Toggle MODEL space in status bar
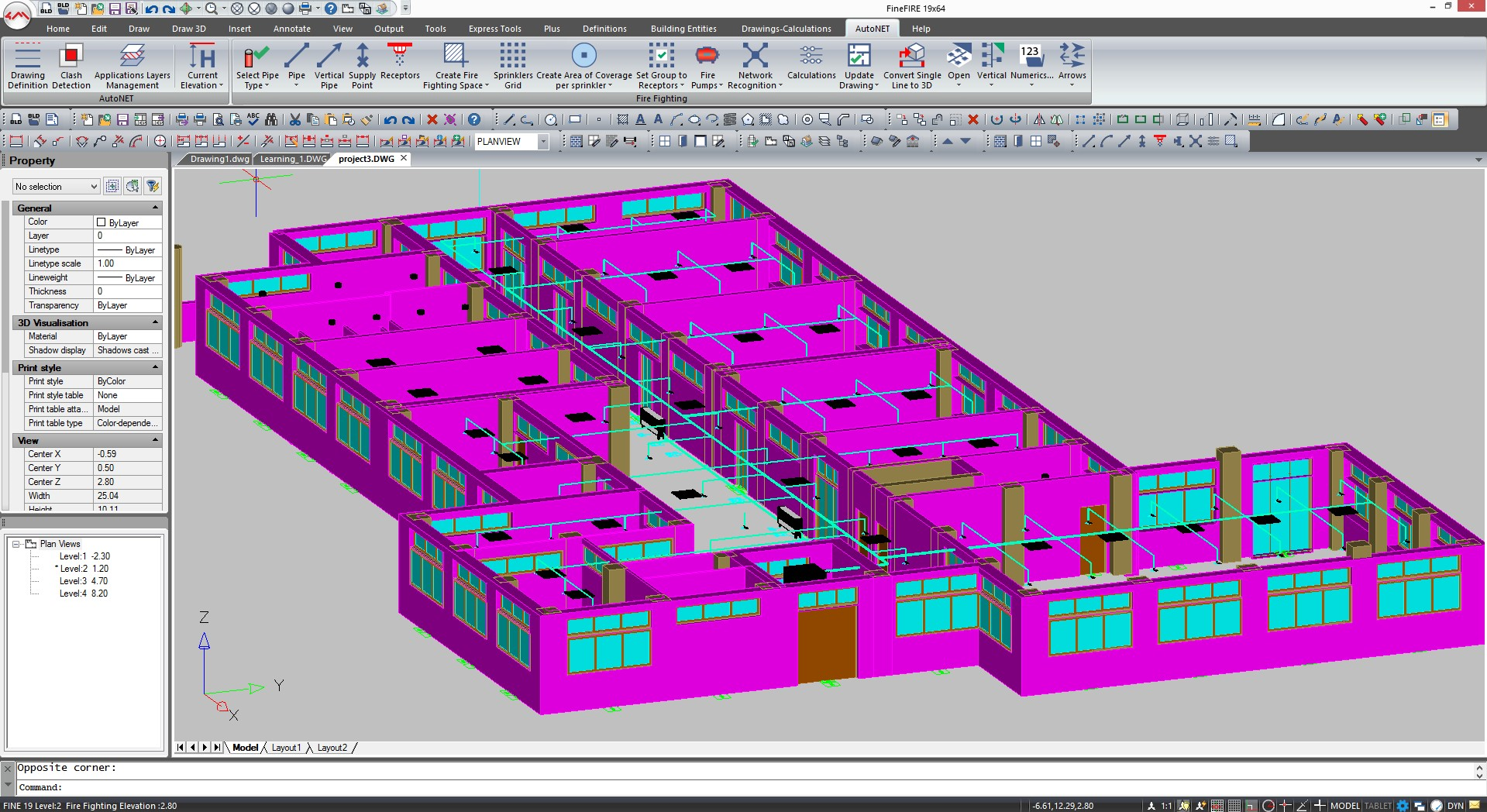 click(1344, 806)
